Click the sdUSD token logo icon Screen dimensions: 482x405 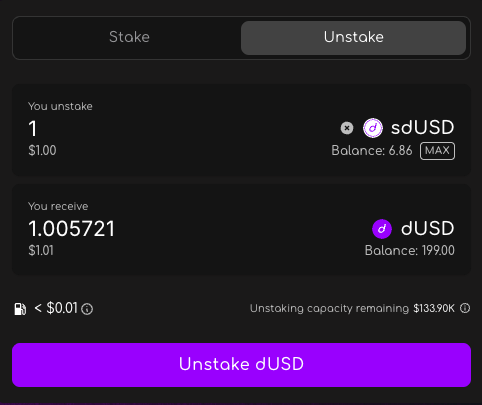click(x=373, y=128)
